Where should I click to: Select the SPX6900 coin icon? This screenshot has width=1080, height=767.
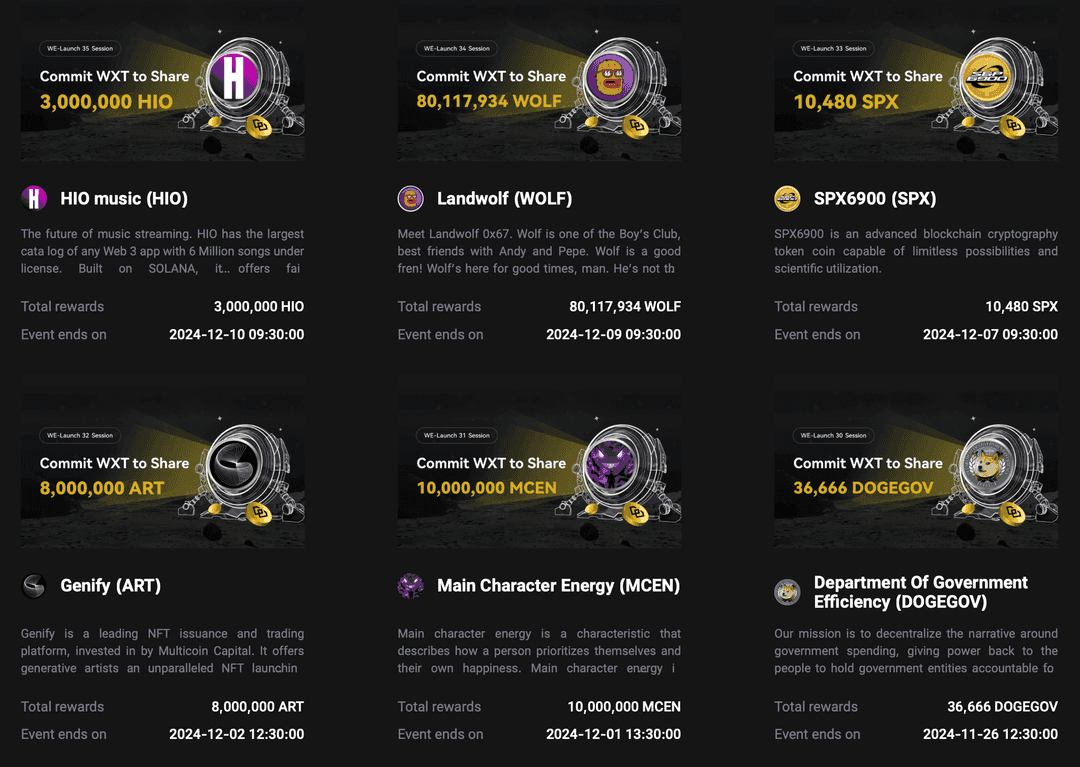click(x=786, y=197)
